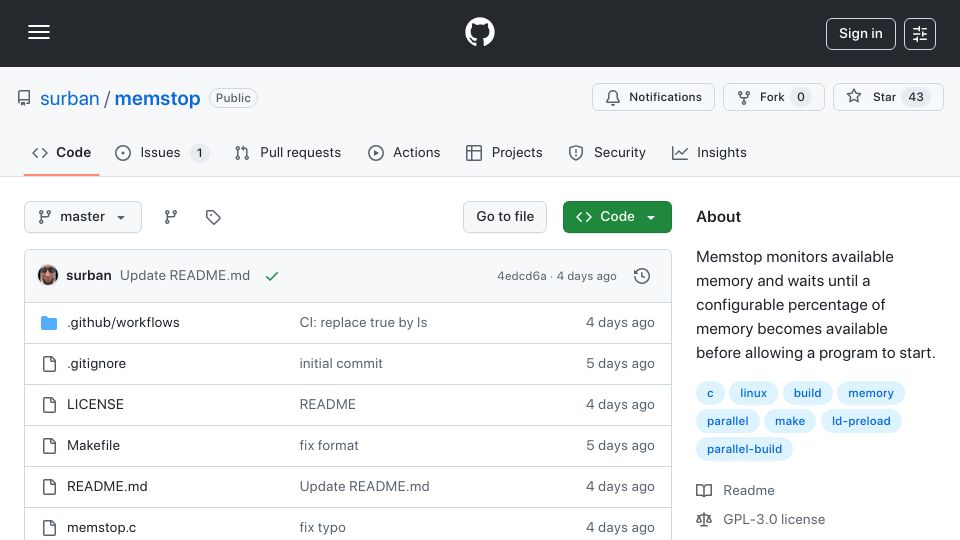Open the latest commit message Update README.md
The width and height of the screenshot is (960, 540).
tap(185, 276)
